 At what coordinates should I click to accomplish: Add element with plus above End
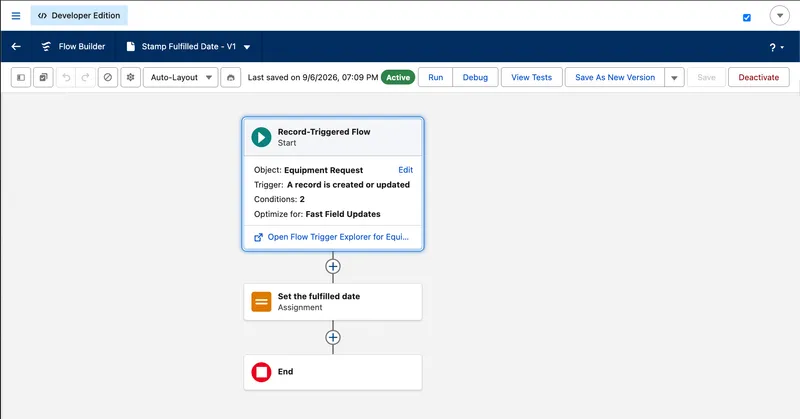pos(333,337)
